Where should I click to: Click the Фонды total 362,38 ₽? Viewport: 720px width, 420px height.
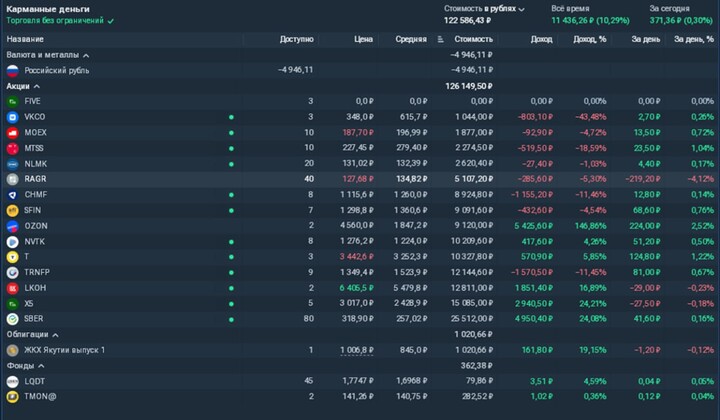click(477, 366)
